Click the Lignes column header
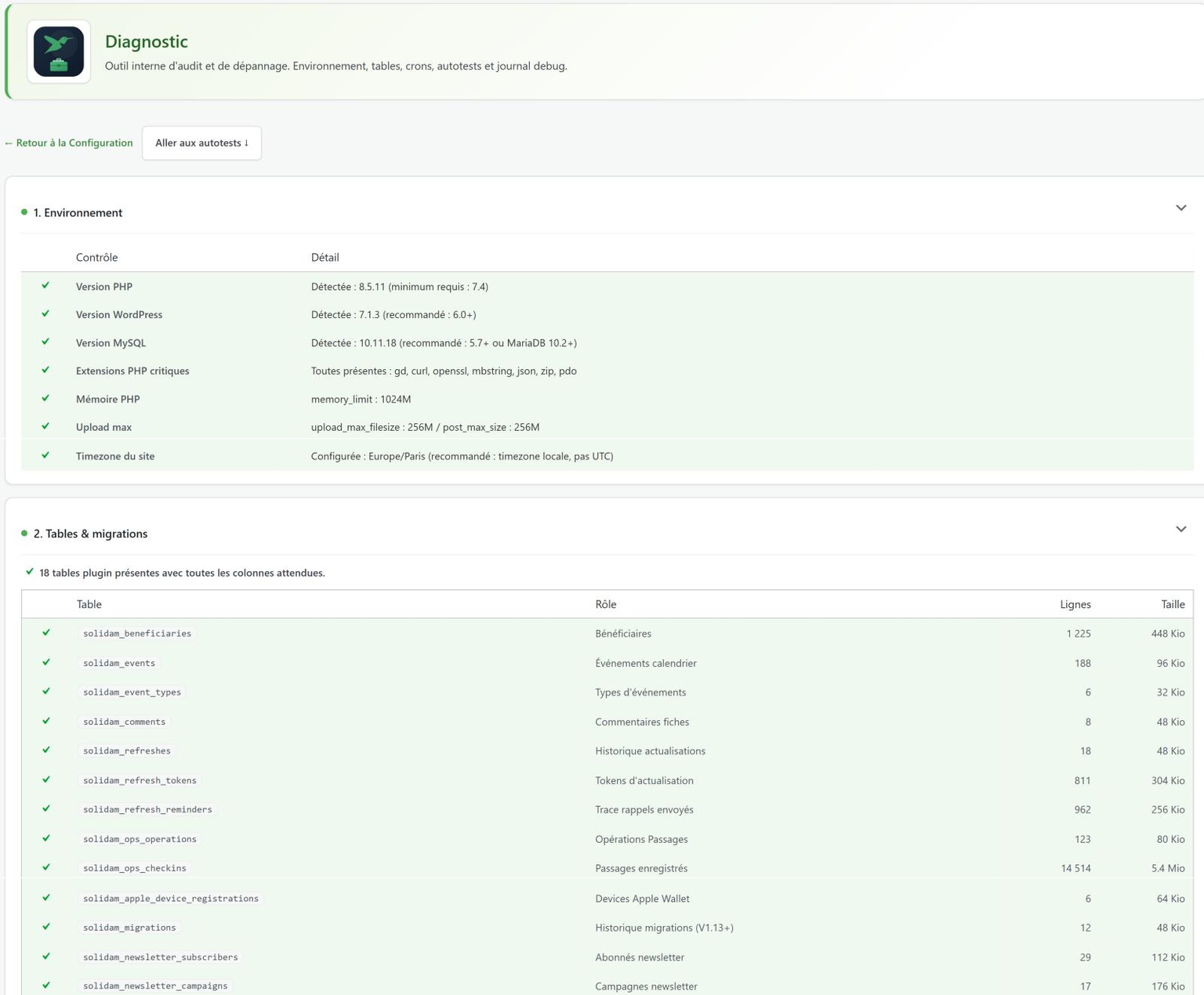Image resolution: width=1204 pixels, height=995 pixels. 1075,604
